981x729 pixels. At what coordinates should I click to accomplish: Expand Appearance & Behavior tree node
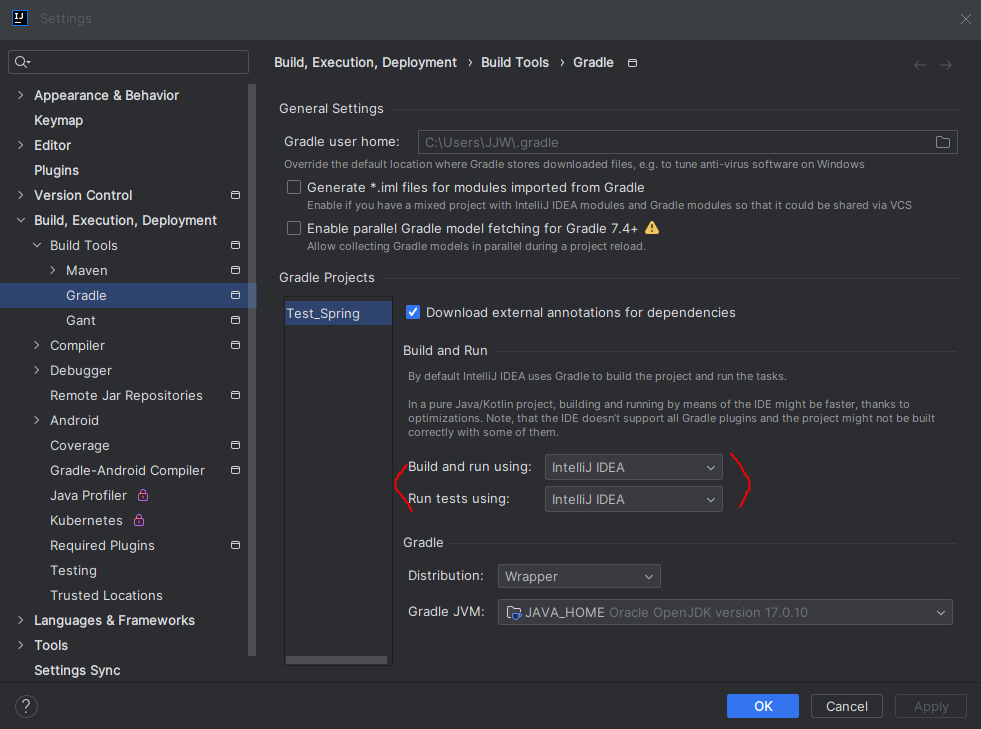pos(21,95)
